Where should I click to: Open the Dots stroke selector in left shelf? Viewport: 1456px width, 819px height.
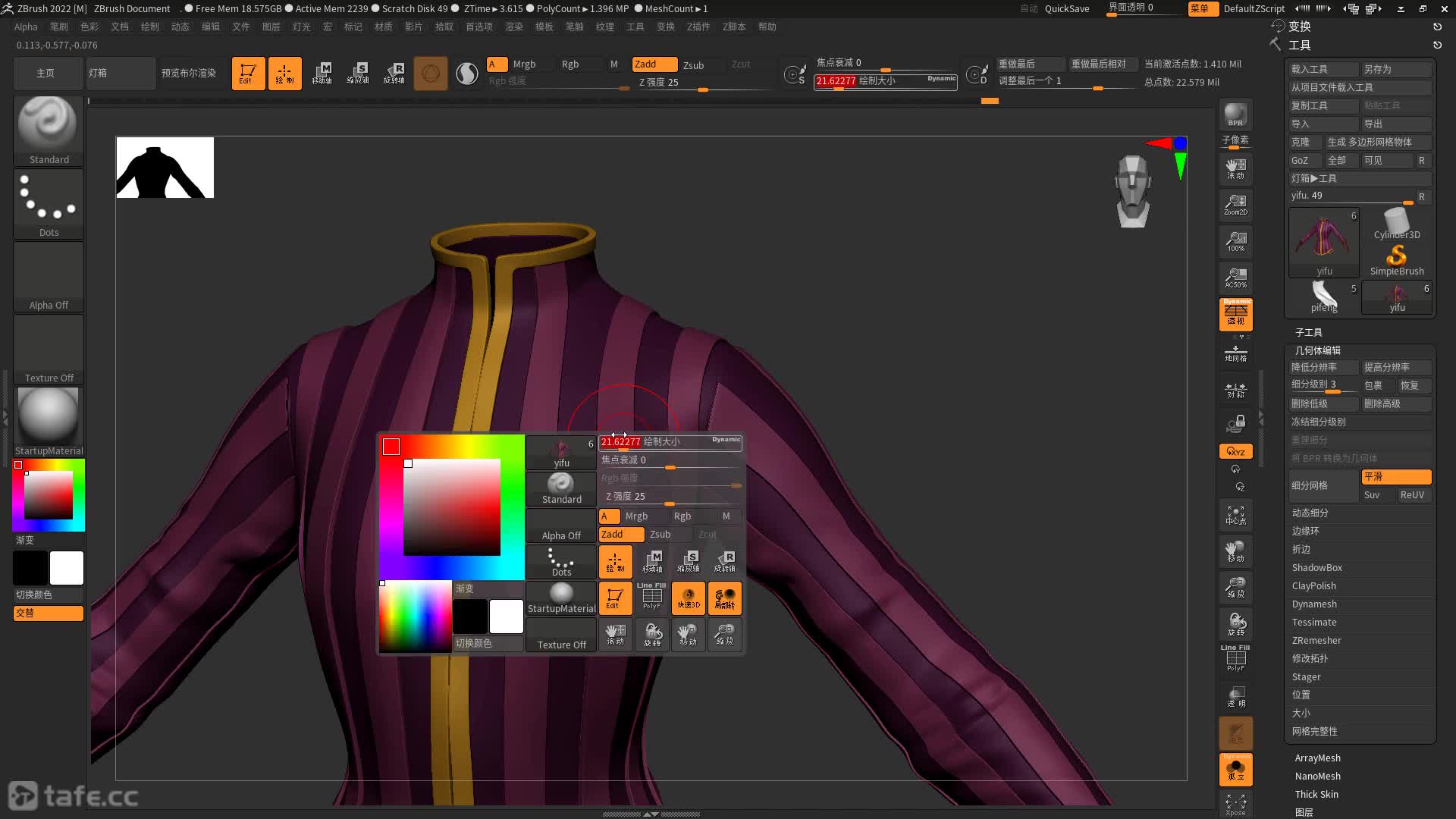(x=49, y=203)
